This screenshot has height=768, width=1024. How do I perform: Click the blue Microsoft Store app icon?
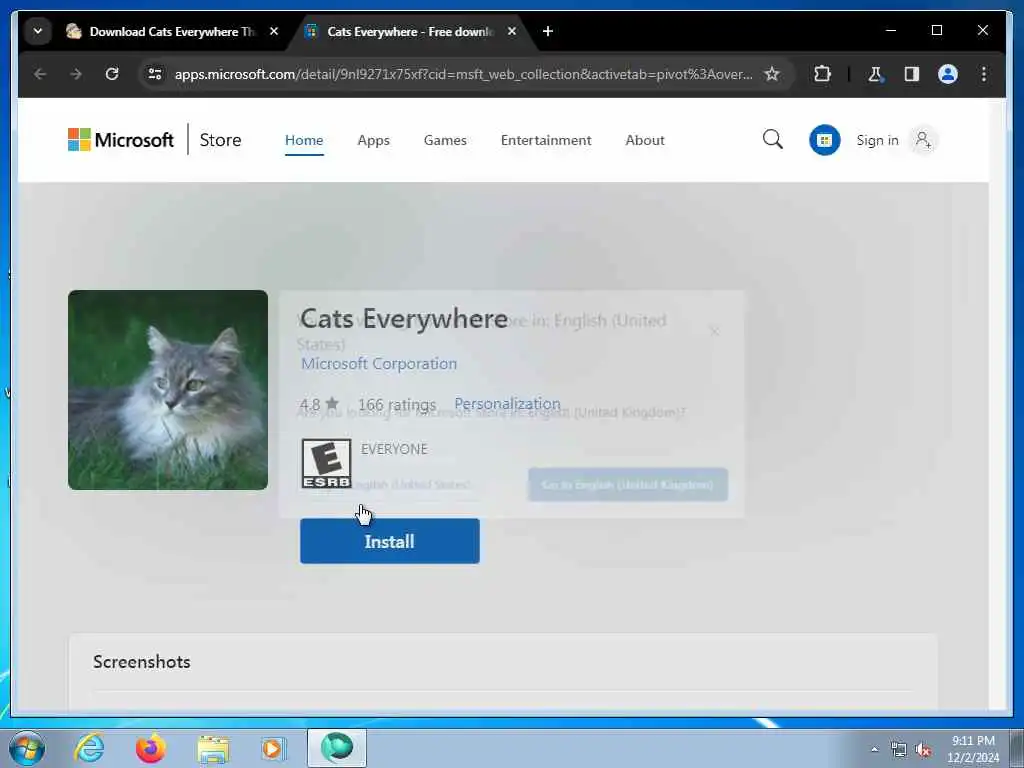(x=824, y=140)
